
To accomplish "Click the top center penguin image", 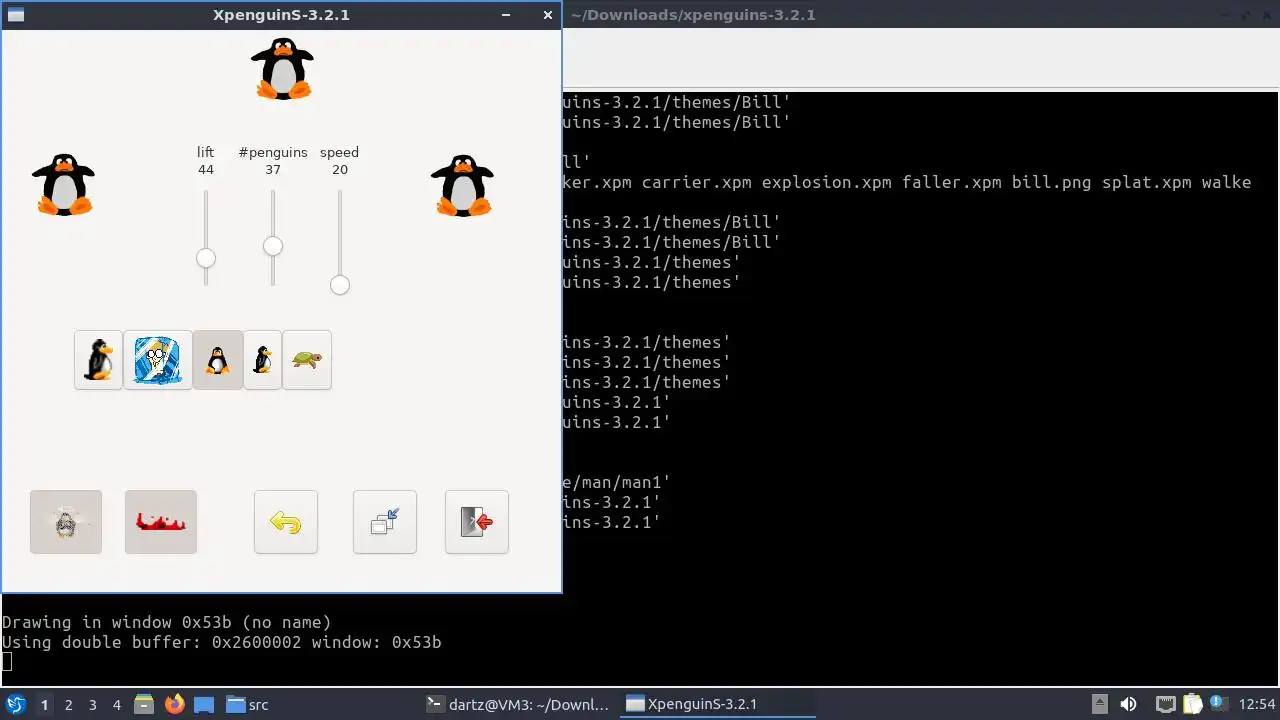I will pos(283,69).
